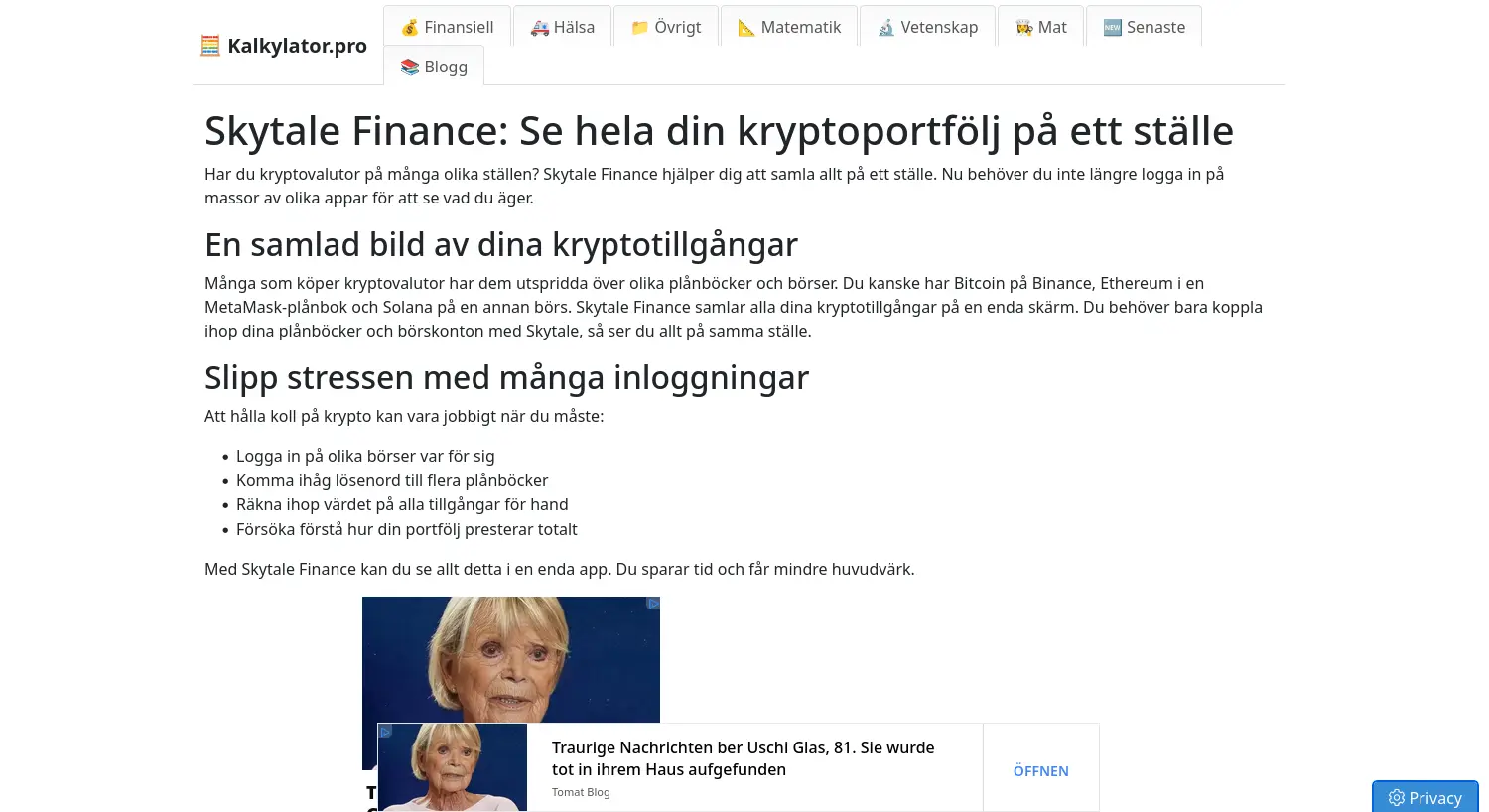Image resolution: width=1489 pixels, height=812 pixels.
Task: Click the Kalkylator.pro site title
Action: pyautogui.click(x=297, y=45)
